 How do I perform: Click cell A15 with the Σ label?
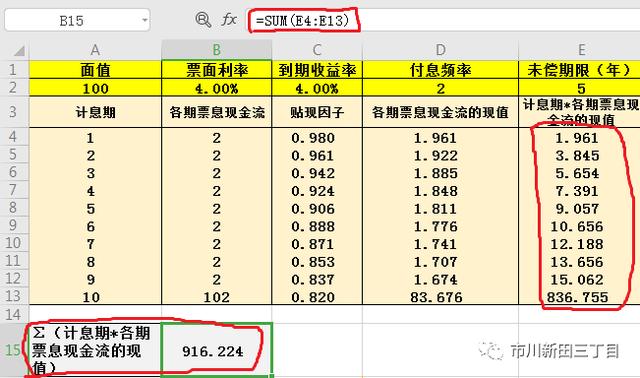click(95, 350)
